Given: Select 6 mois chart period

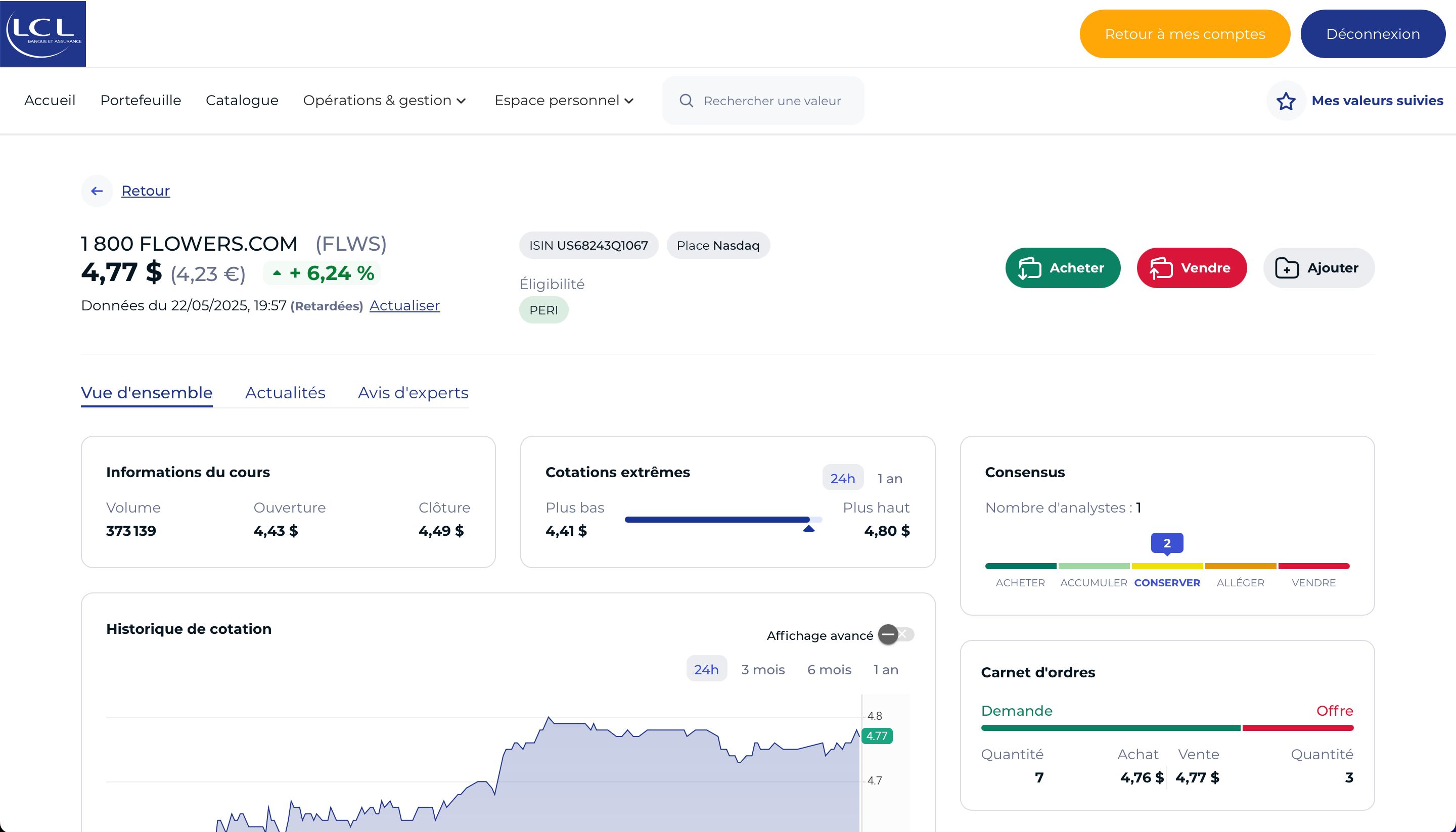Looking at the screenshot, I should click(829, 669).
